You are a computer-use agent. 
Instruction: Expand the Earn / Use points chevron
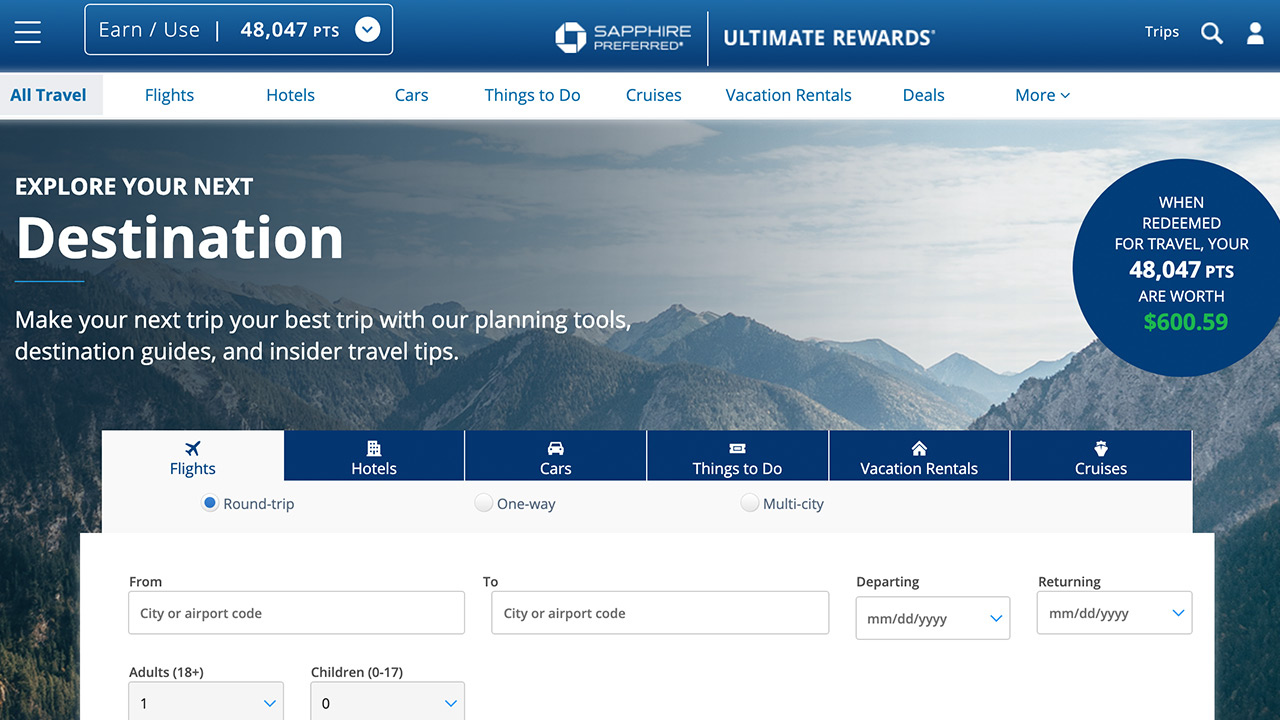[x=368, y=30]
